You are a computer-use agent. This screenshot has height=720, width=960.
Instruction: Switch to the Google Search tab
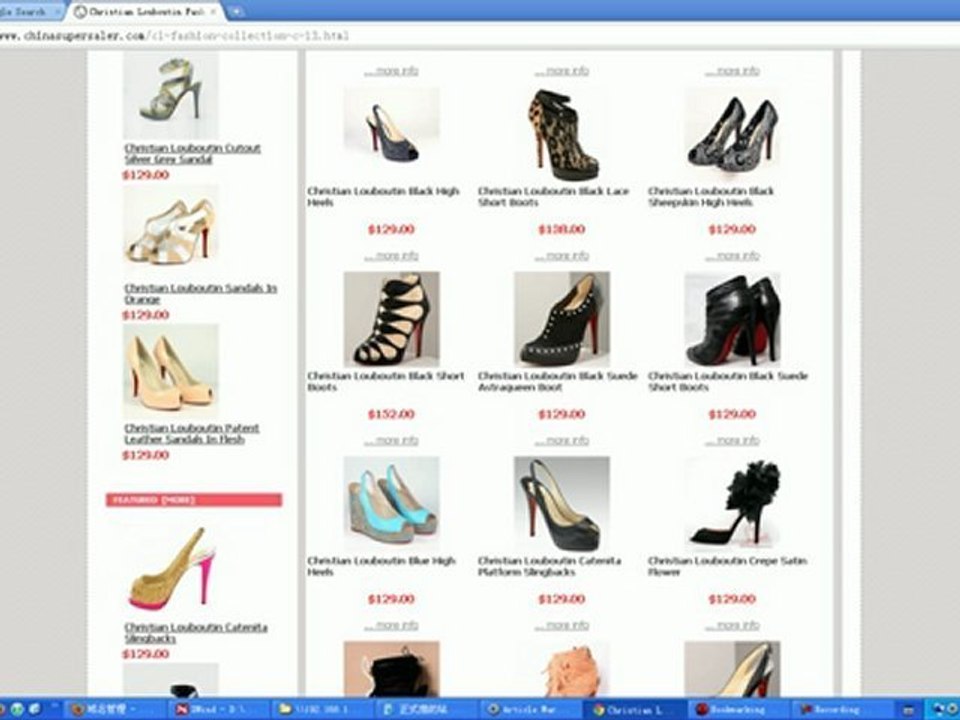point(31,12)
